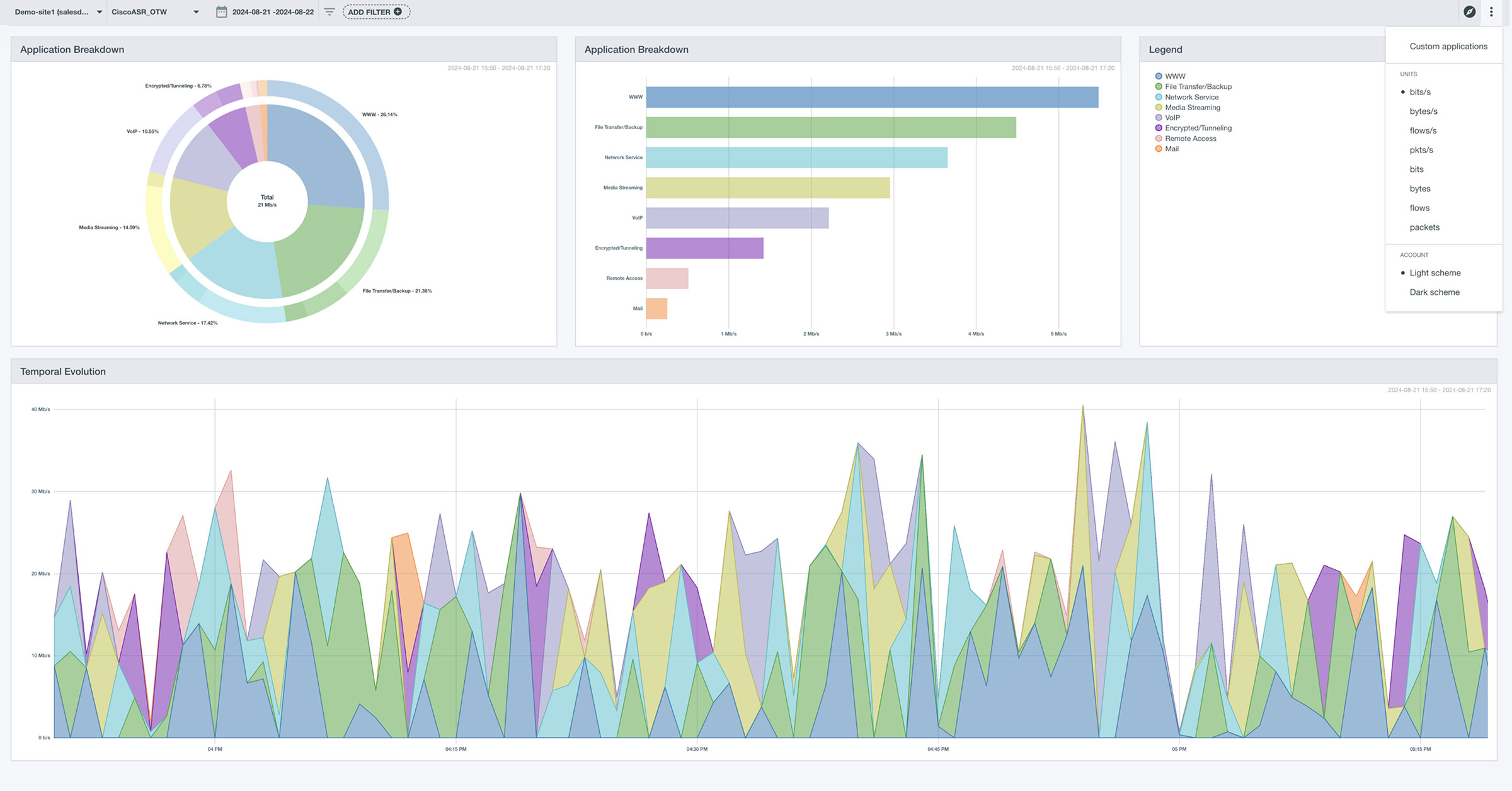The height and width of the screenshot is (791, 1512).
Task: Click the Media Streaming - 14.09% donut label
Action: (x=109, y=227)
